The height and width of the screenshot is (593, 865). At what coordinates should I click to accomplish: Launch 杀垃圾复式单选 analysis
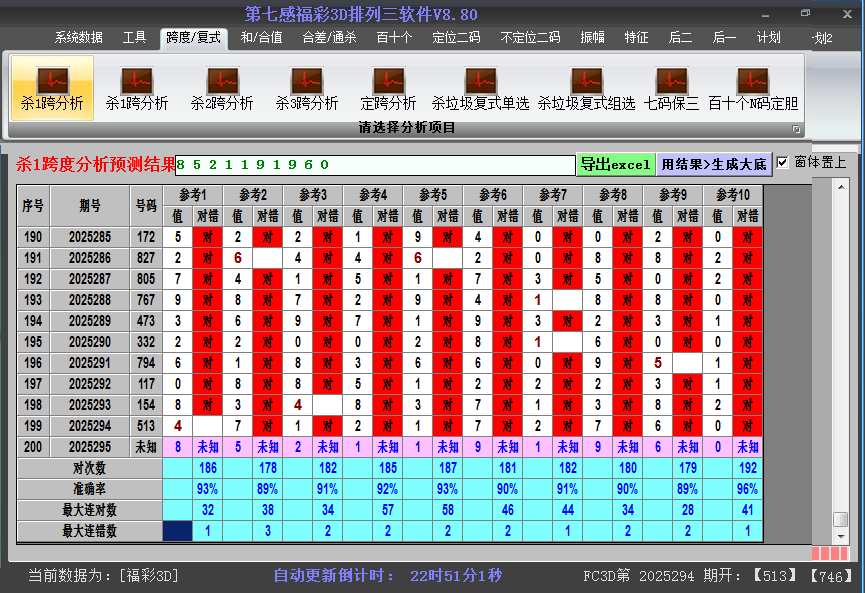480,88
